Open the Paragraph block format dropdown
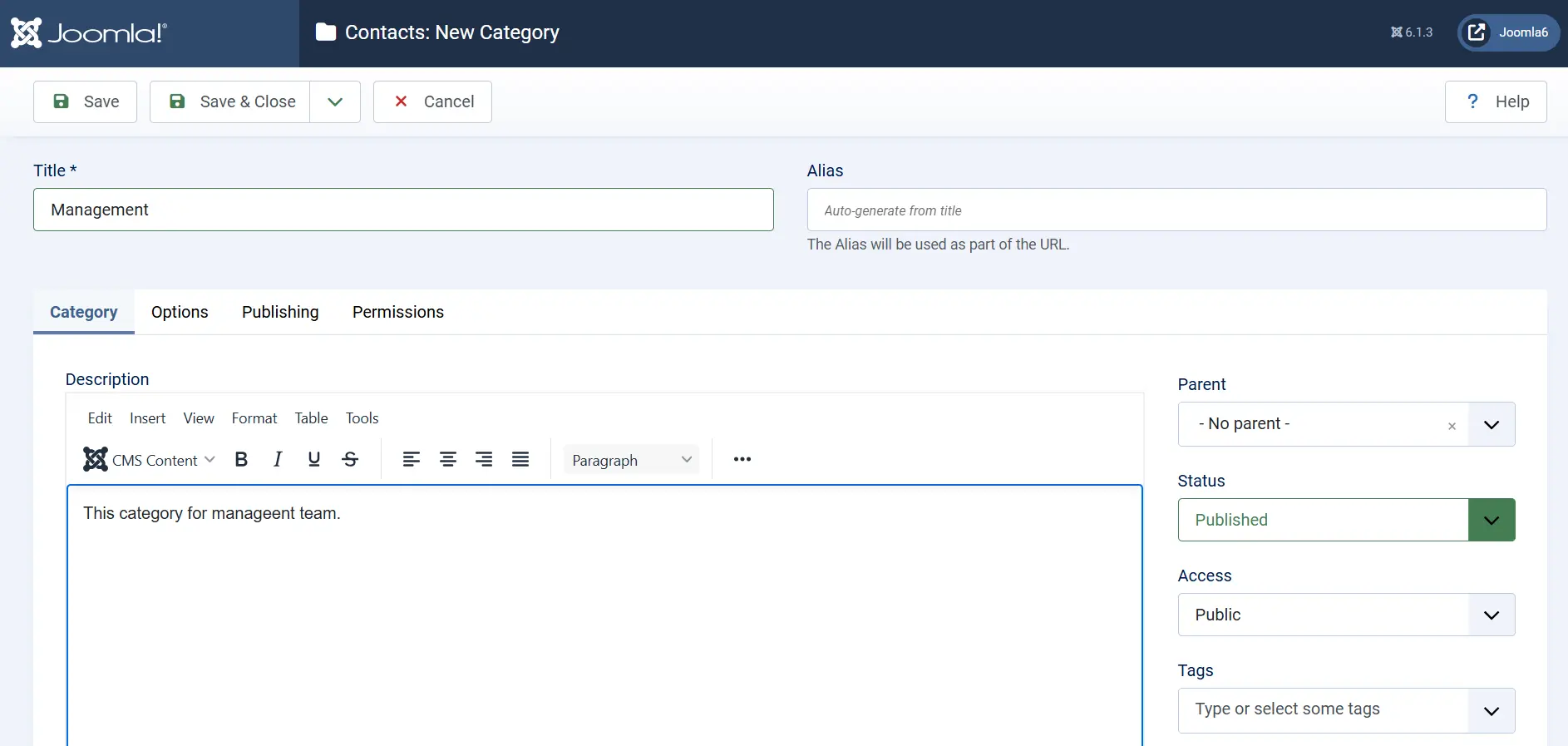Image resolution: width=1568 pixels, height=746 pixels. tap(631, 460)
